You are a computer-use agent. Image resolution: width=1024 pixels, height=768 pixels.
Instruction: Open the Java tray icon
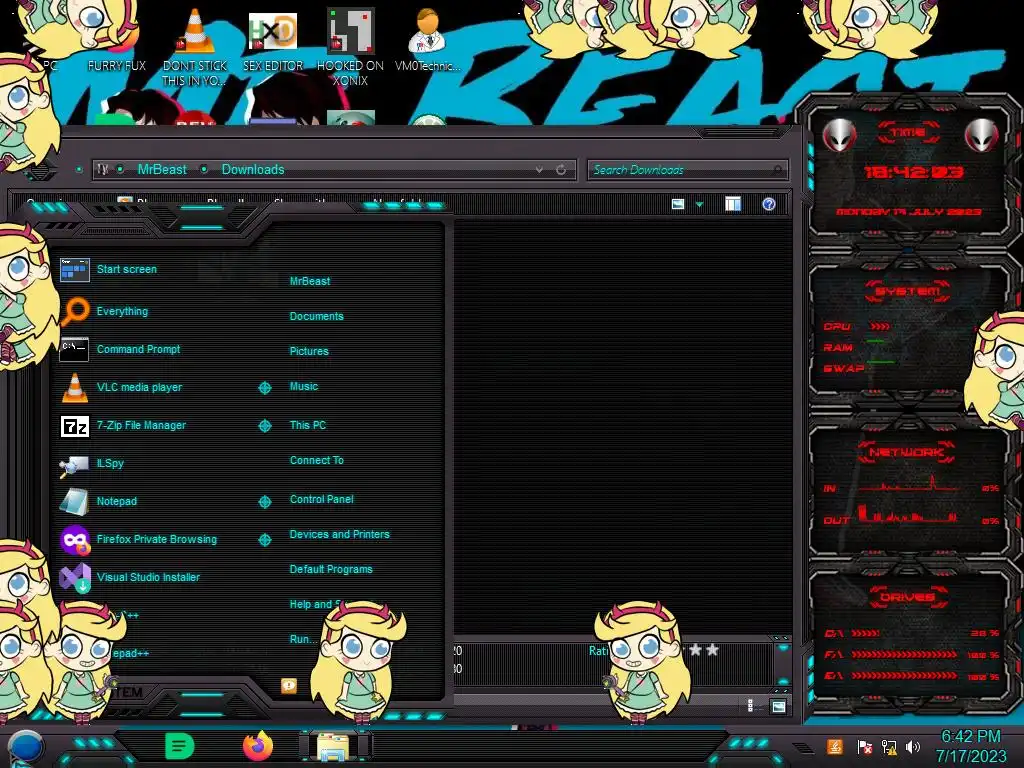tap(835, 746)
